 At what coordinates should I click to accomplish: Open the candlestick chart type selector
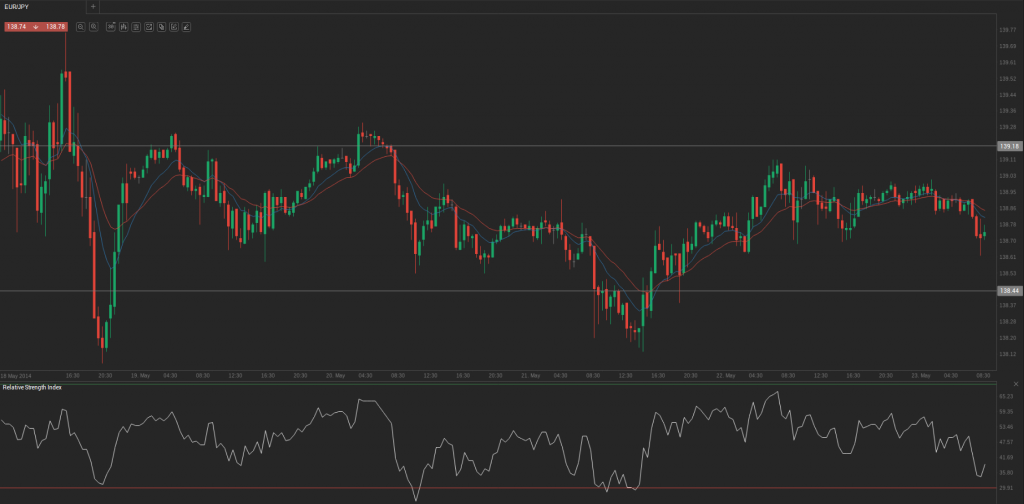122,27
